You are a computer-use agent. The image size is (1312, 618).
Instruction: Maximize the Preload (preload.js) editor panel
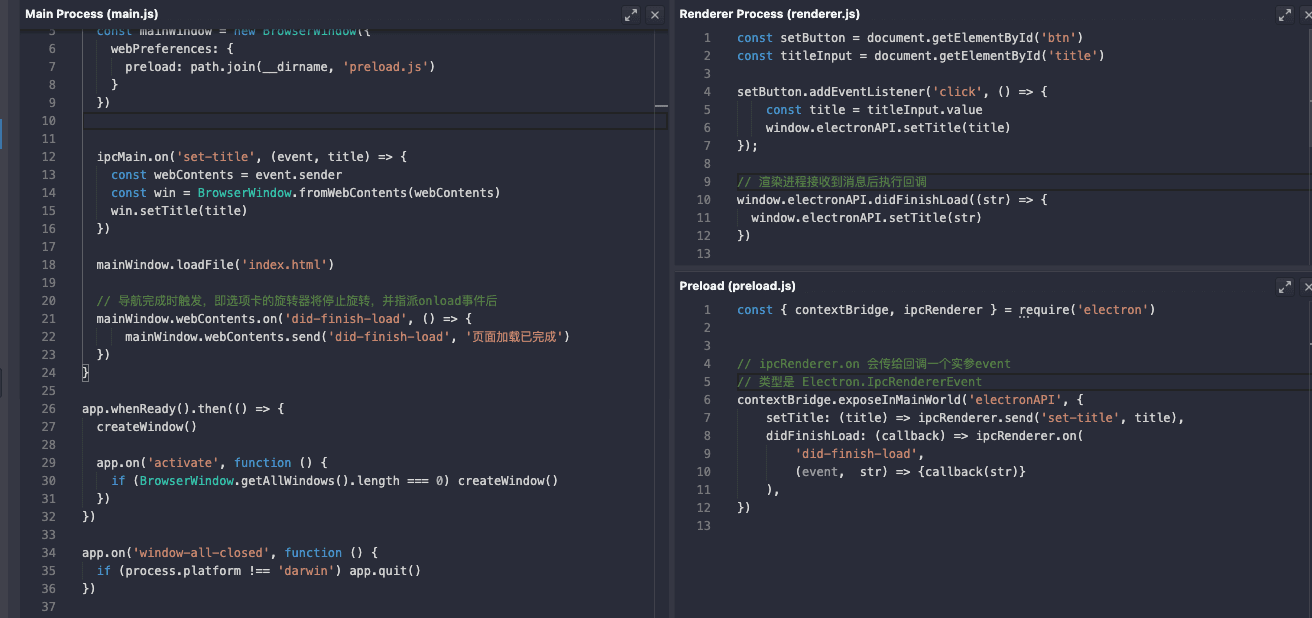(x=1285, y=286)
